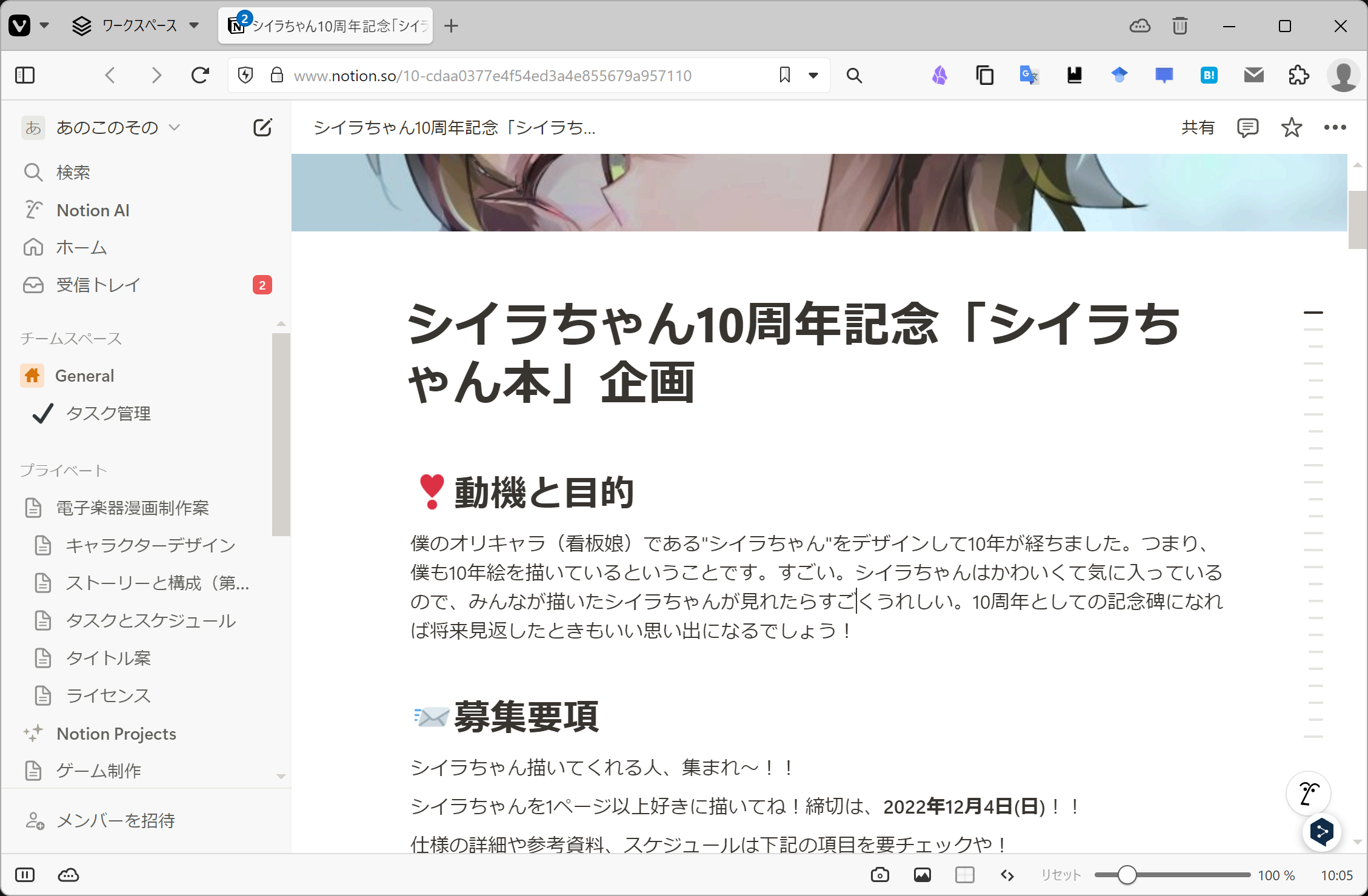The width and height of the screenshot is (1368, 896).
Task: Open the workspaces dropdown
Action: coord(136,25)
